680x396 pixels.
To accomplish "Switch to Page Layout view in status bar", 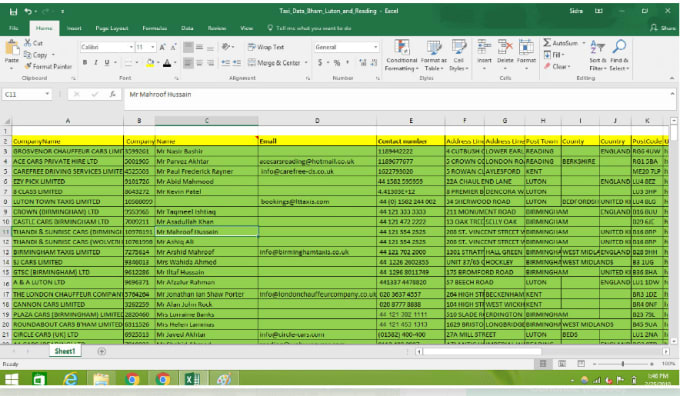I will (x=562, y=364).
